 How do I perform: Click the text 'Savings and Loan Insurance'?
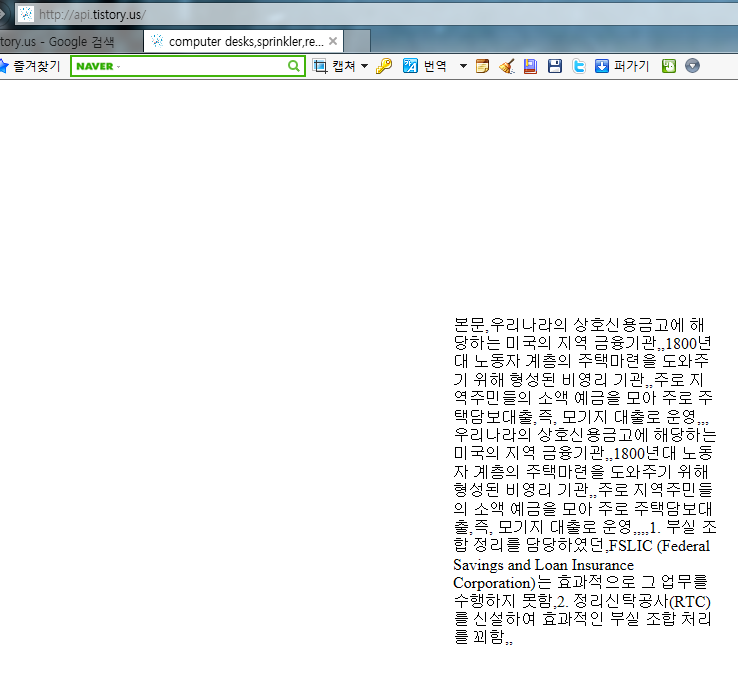pos(544,565)
